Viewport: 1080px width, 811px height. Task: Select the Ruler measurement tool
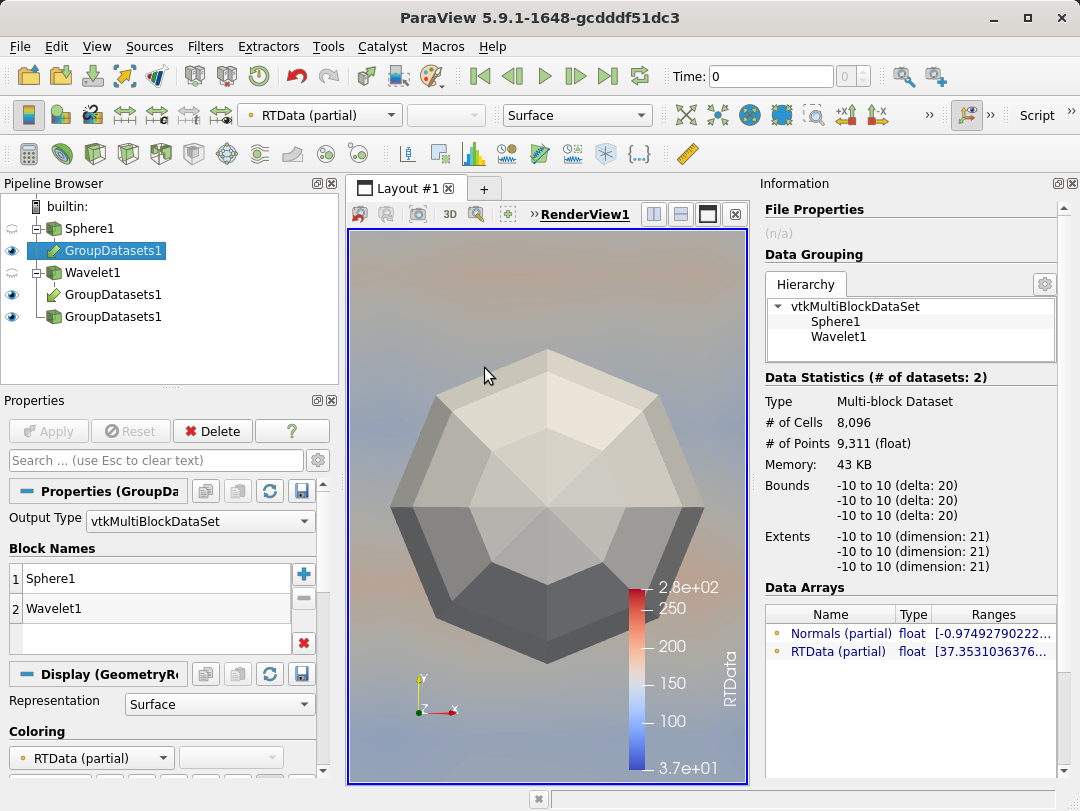pyautogui.click(x=687, y=154)
